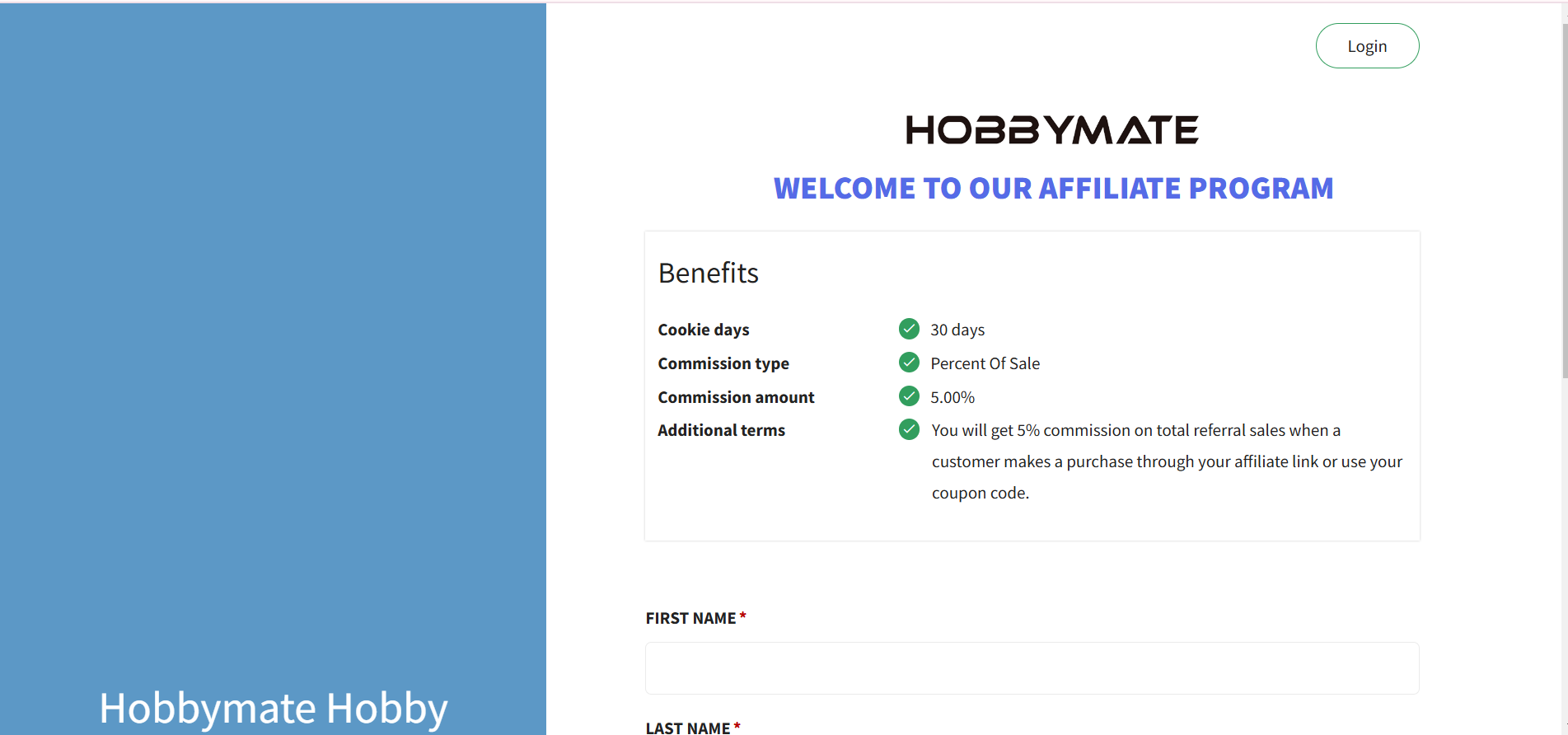Select the 'Commission type' label
This screenshot has height=735, width=1568.
click(723, 363)
